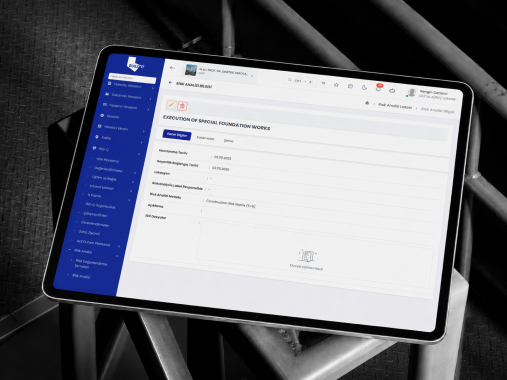Click the application logo atop the blue sidebar
This screenshot has width=507, height=380.
136,64
